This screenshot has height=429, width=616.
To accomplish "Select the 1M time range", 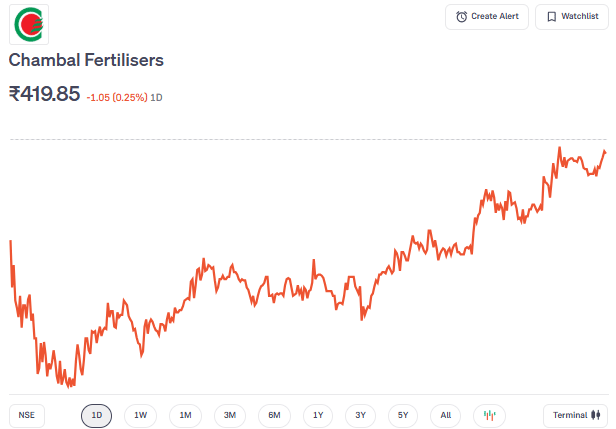I will tap(185, 415).
